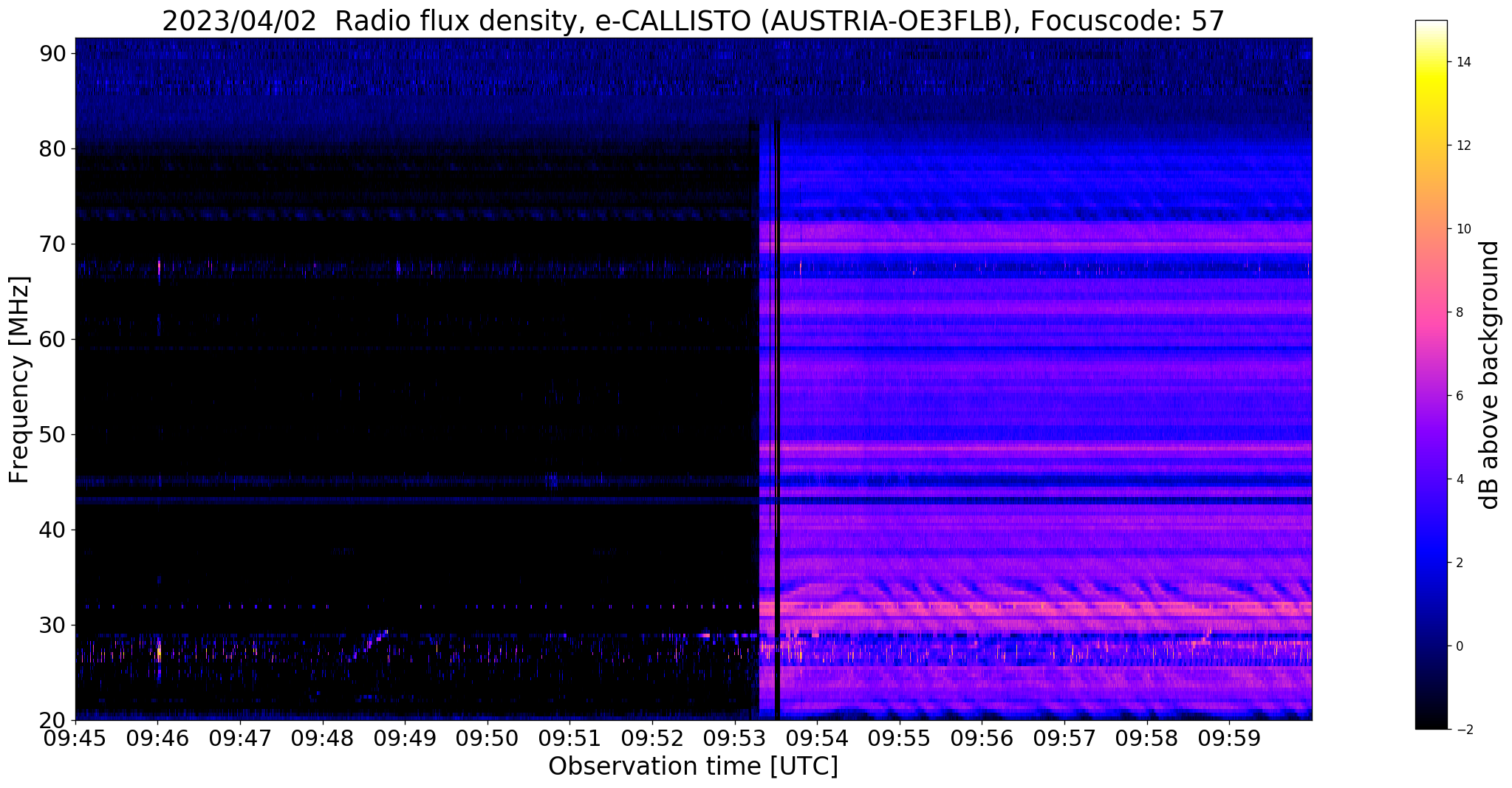1512x788 pixels.
Task: Click the 09:48 time tick label
Action: pos(323,738)
